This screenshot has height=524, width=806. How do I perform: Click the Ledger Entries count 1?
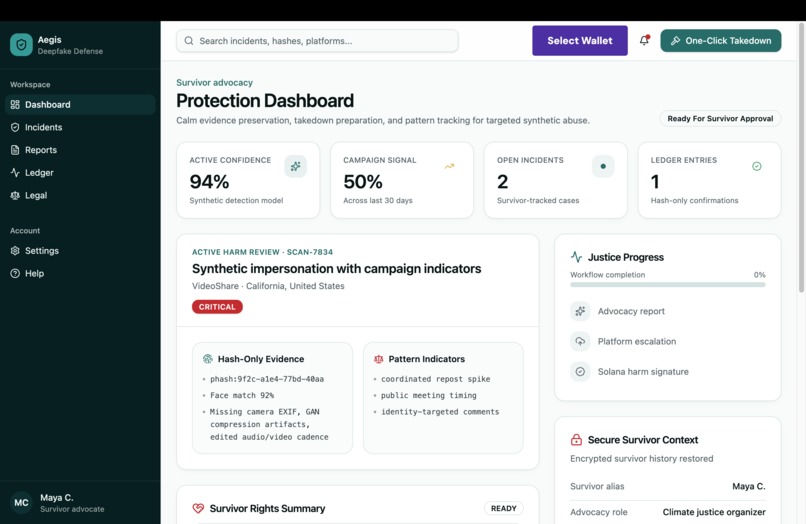pyautogui.click(x=655, y=182)
